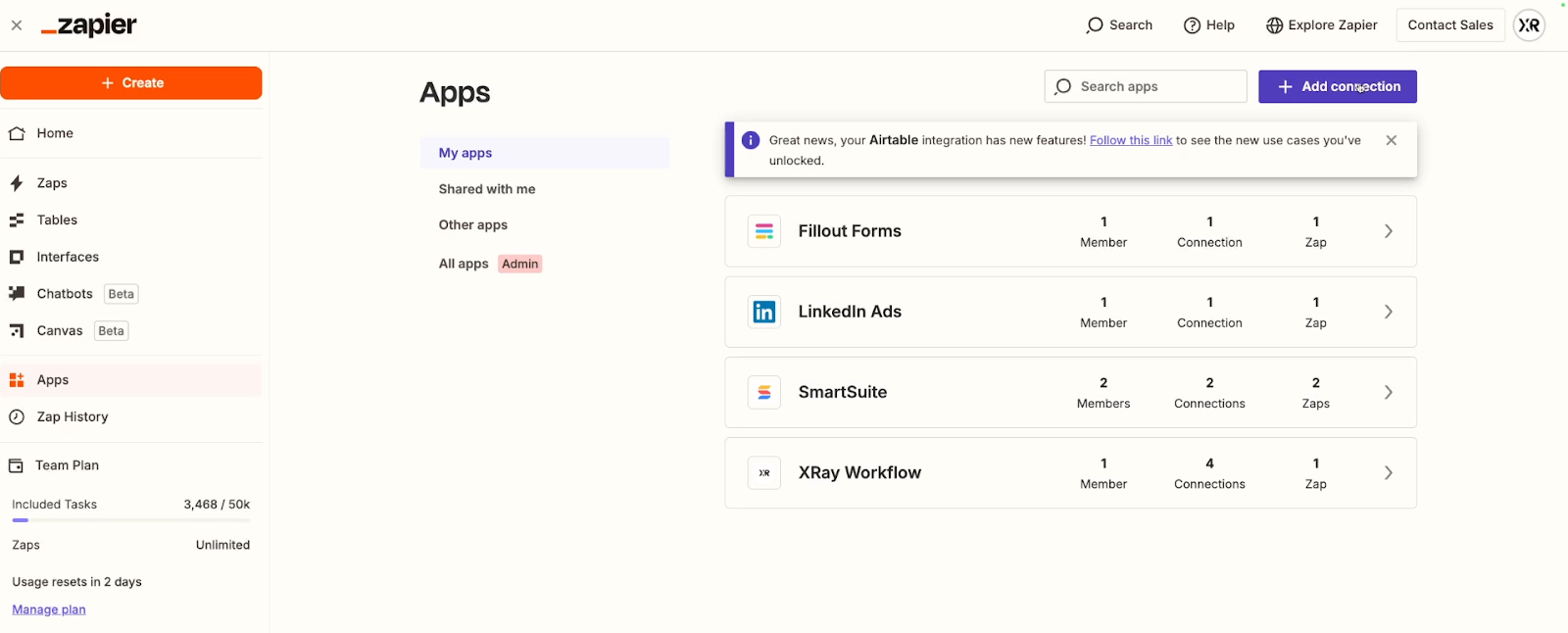1568x633 pixels.
Task: Expand LinkedIn Ads row chevron
Action: (x=1389, y=312)
